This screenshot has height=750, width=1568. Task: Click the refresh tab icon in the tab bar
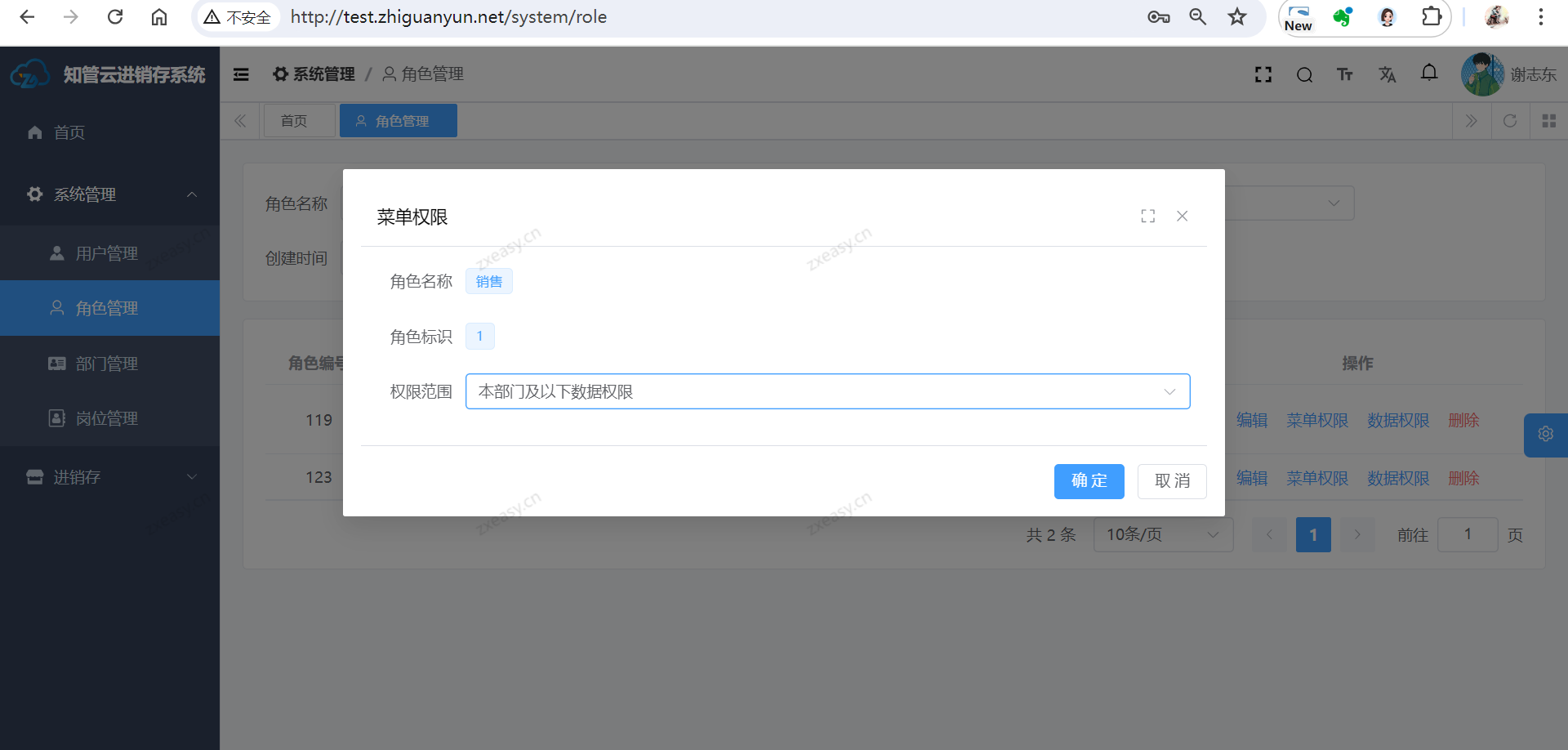pyautogui.click(x=1509, y=121)
